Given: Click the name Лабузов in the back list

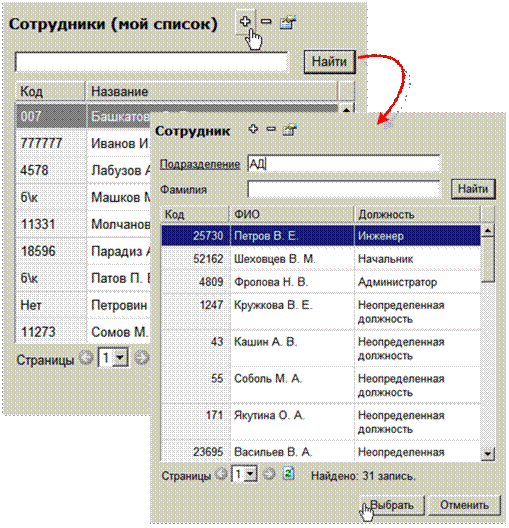Looking at the screenshot, I should point(116,170).
